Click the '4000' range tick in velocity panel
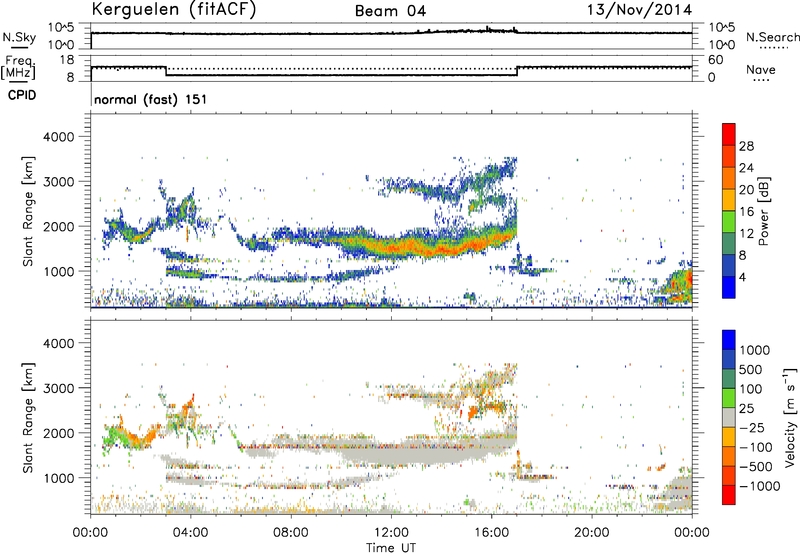The image size is (800, 554). click(58, 343)
